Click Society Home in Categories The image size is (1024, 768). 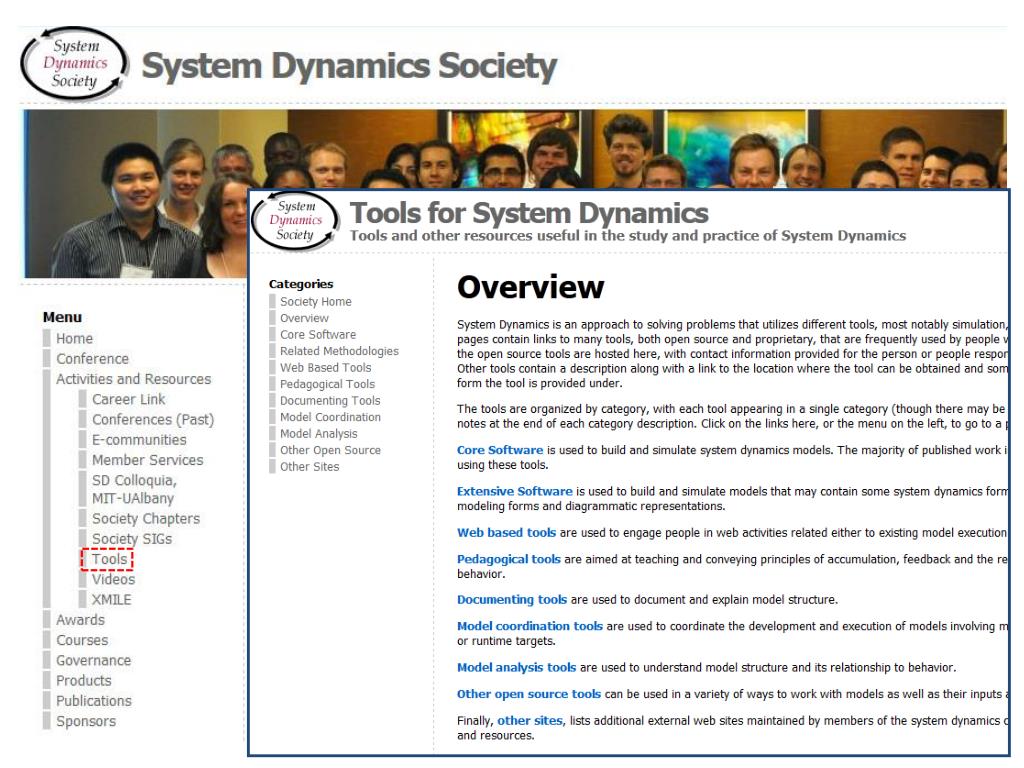point(315,302)
